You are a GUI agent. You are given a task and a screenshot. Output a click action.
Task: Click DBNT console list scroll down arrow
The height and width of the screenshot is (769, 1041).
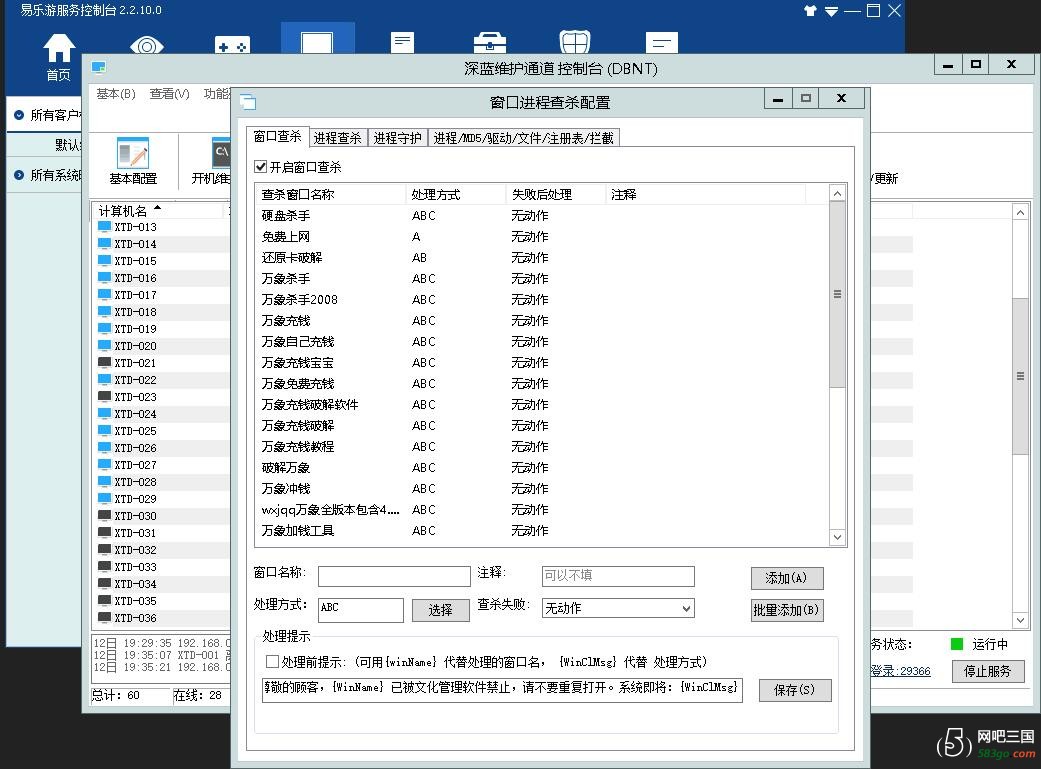click(x=1020, y=620)
